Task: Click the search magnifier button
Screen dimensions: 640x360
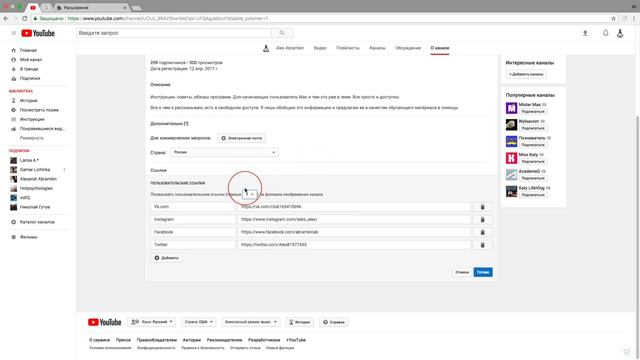Action: tap(282, 33)
